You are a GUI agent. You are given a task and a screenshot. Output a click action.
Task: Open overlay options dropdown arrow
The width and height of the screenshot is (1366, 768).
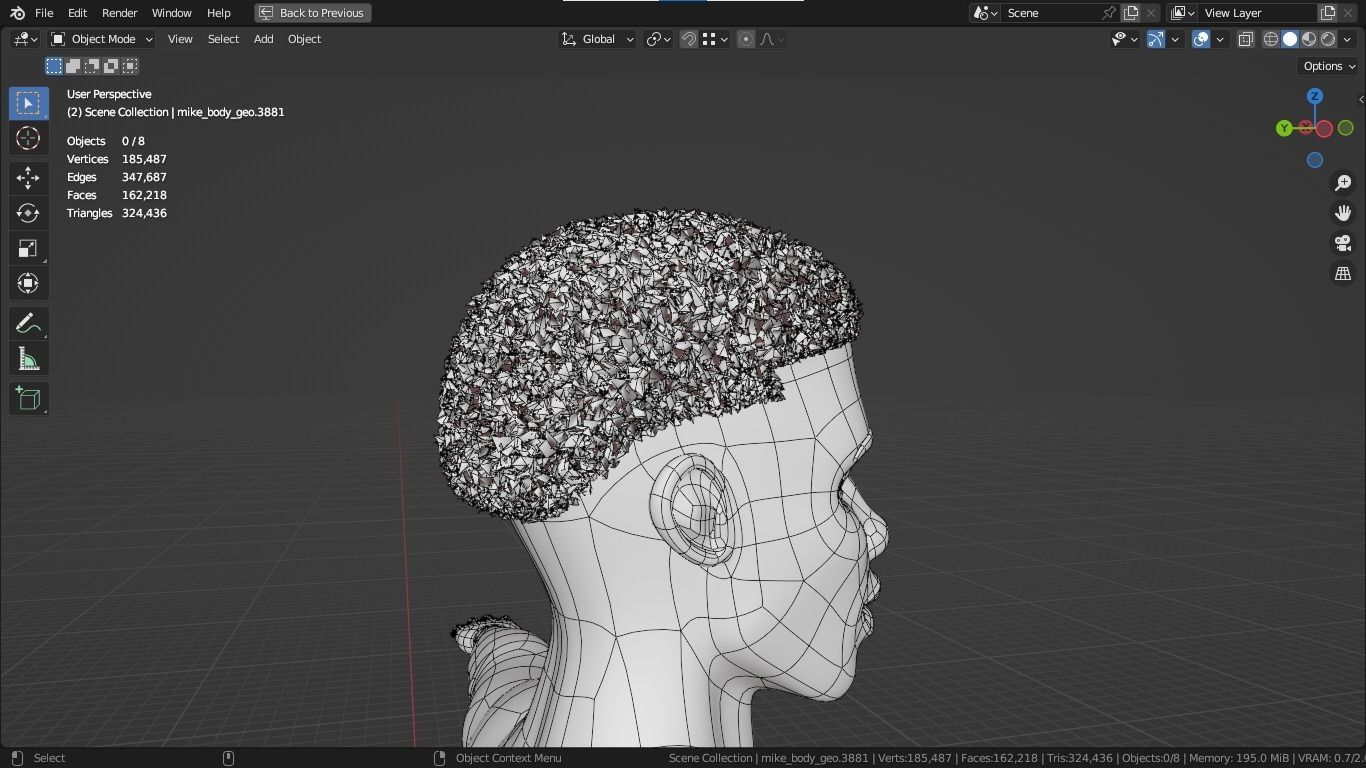pos(1220,39)
